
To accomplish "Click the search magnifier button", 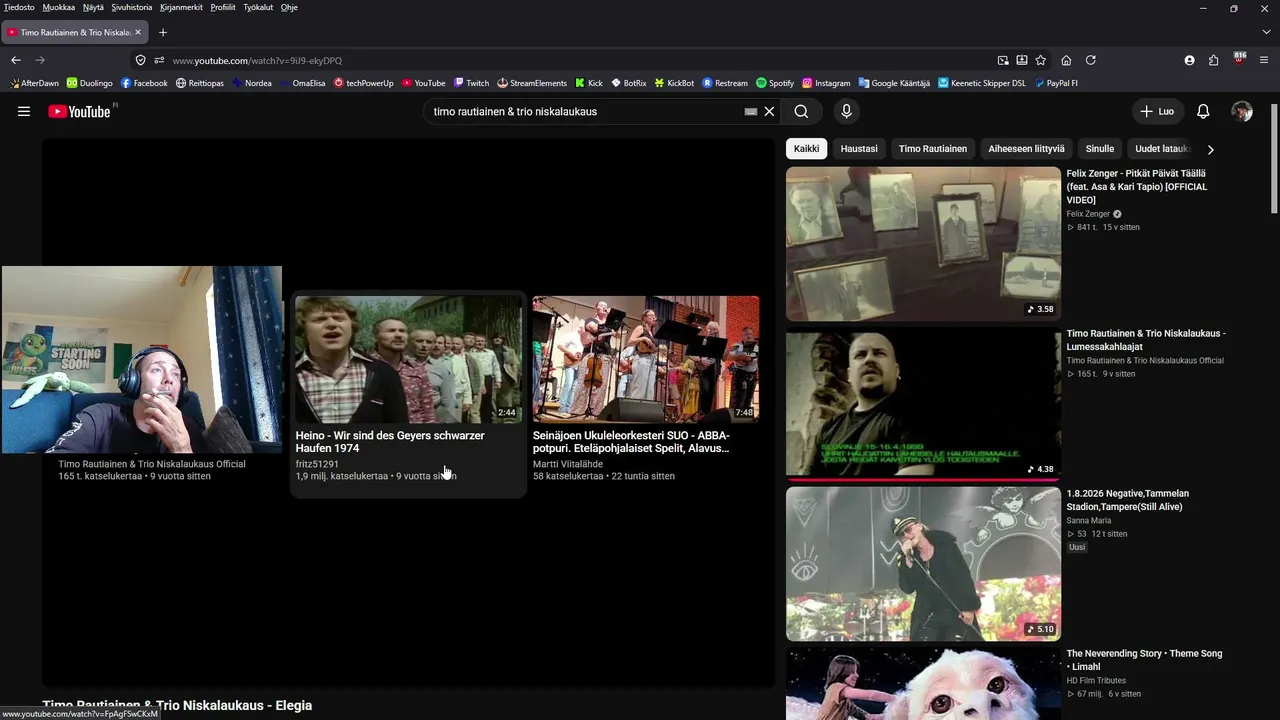I will tap(801, 111).
